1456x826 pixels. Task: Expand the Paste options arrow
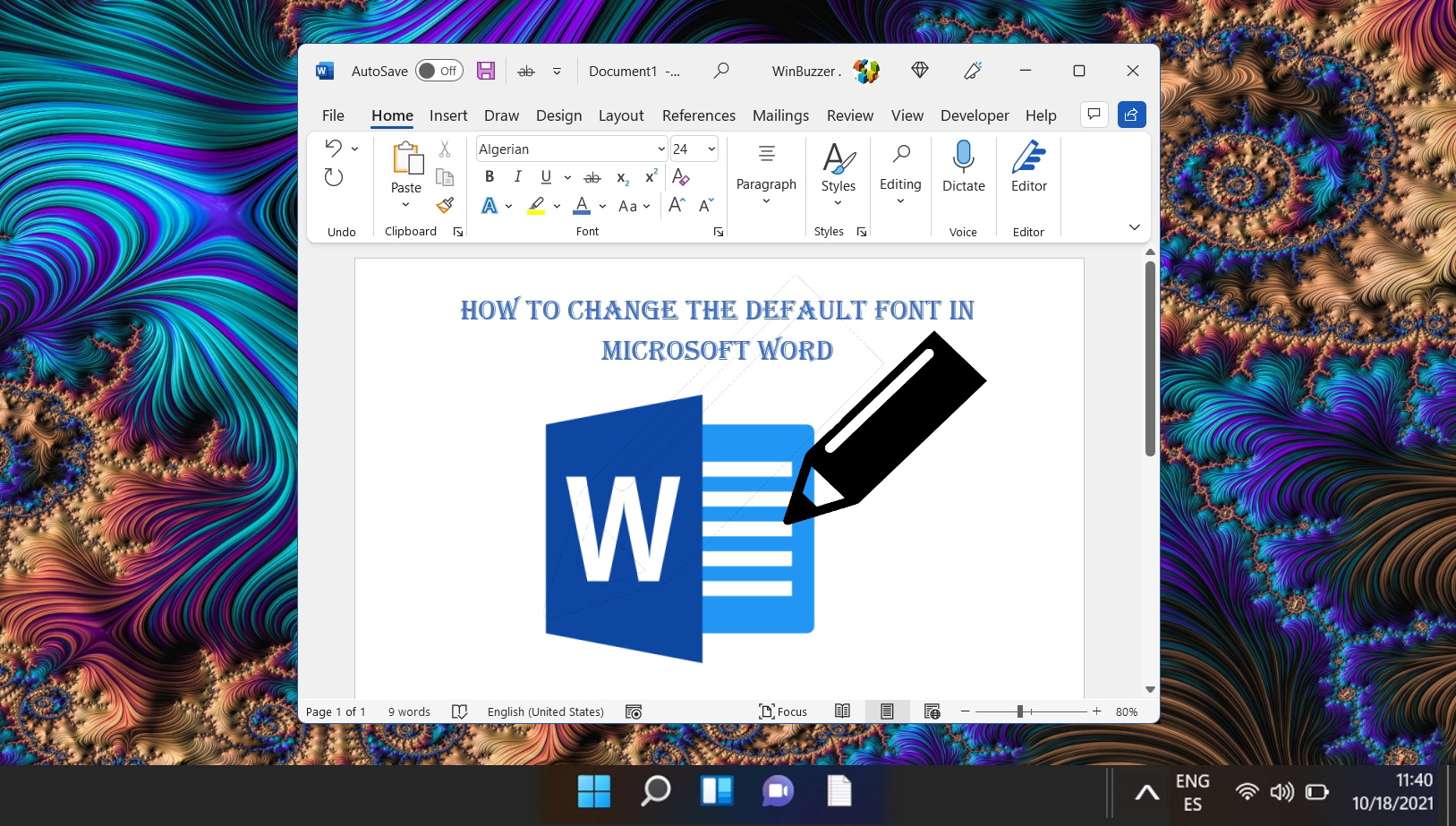[406, 205]
